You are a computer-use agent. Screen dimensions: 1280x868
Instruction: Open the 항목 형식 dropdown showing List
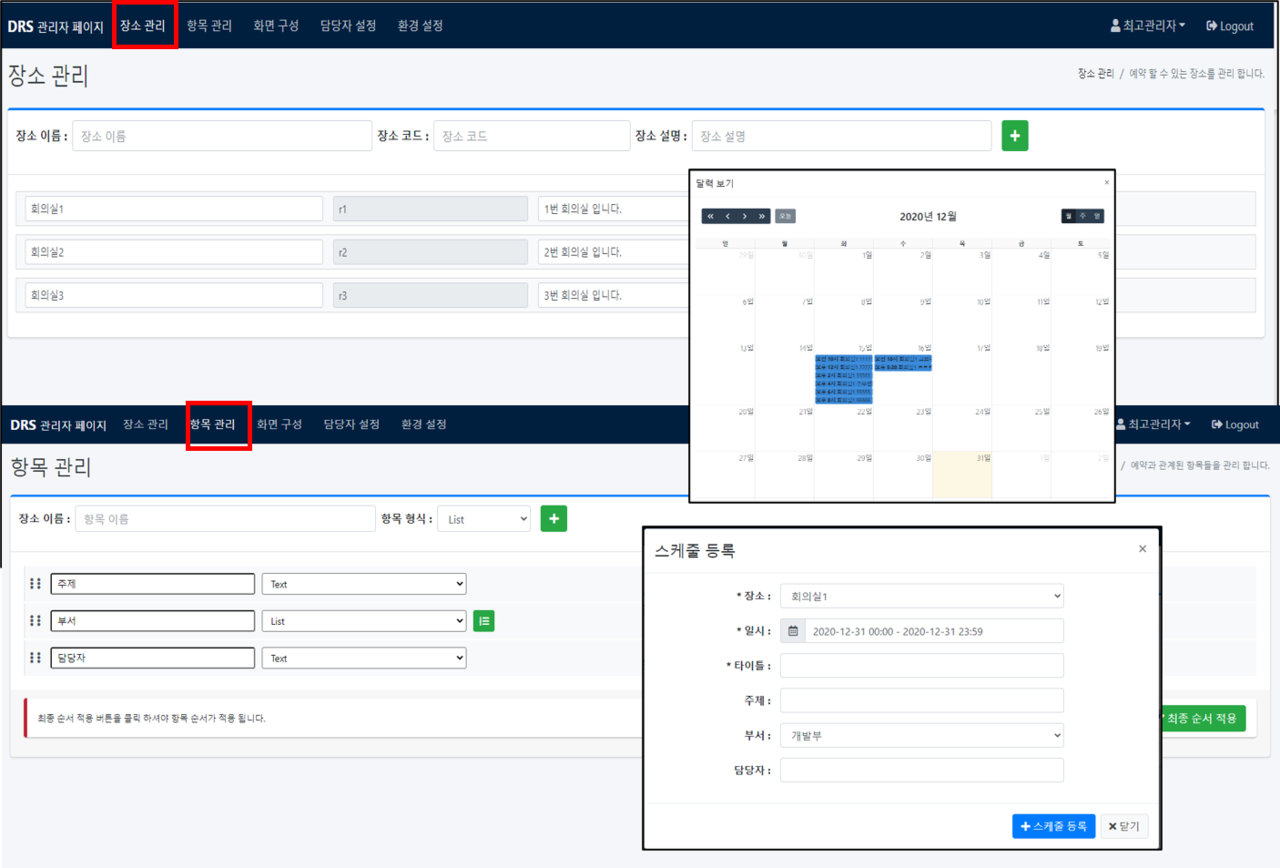(484, 519)
